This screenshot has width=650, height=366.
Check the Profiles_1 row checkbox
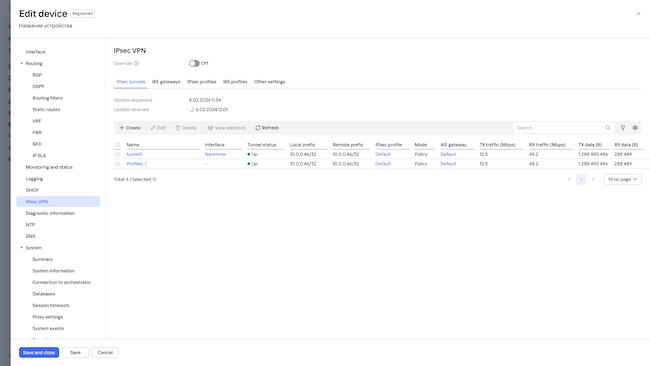[117, 164]
